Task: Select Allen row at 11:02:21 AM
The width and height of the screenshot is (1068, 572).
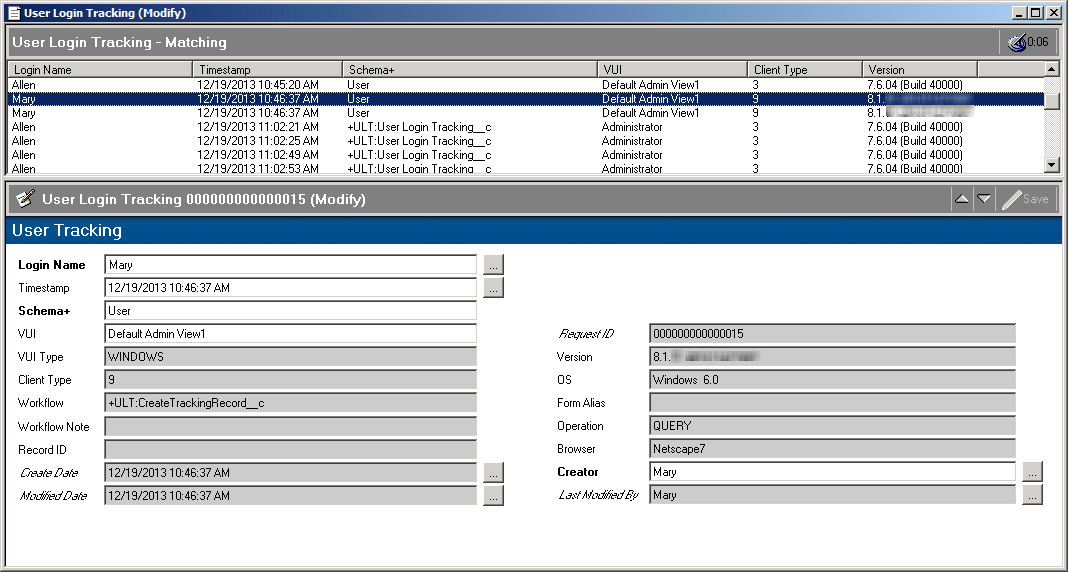Action: 526,127
